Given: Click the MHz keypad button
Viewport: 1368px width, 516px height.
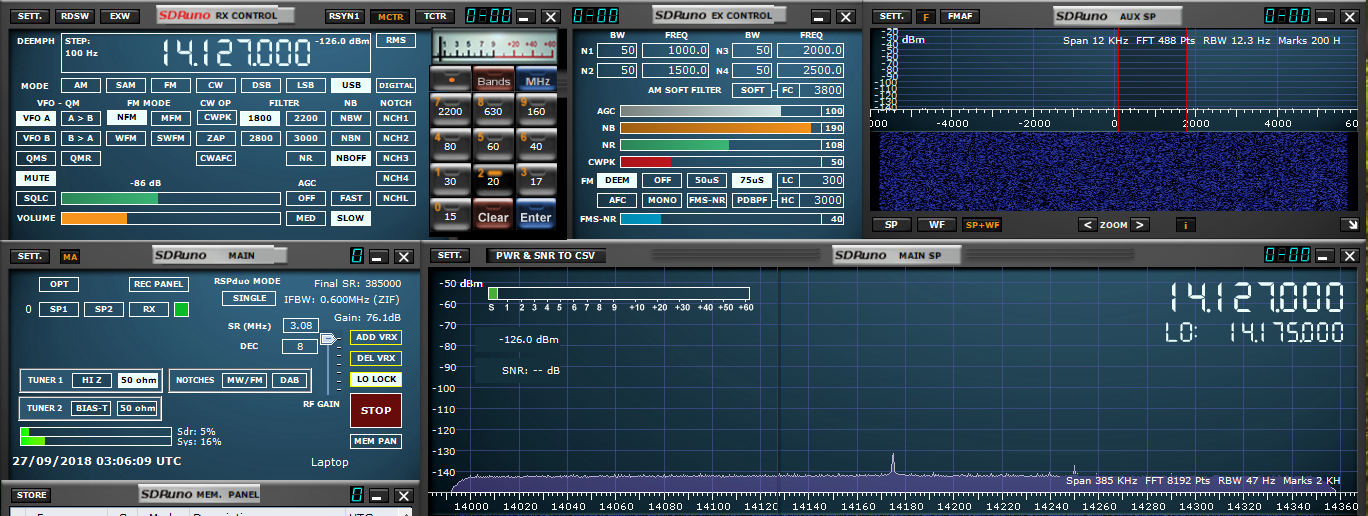Looking at the screenshot, I should click(536, 80).
